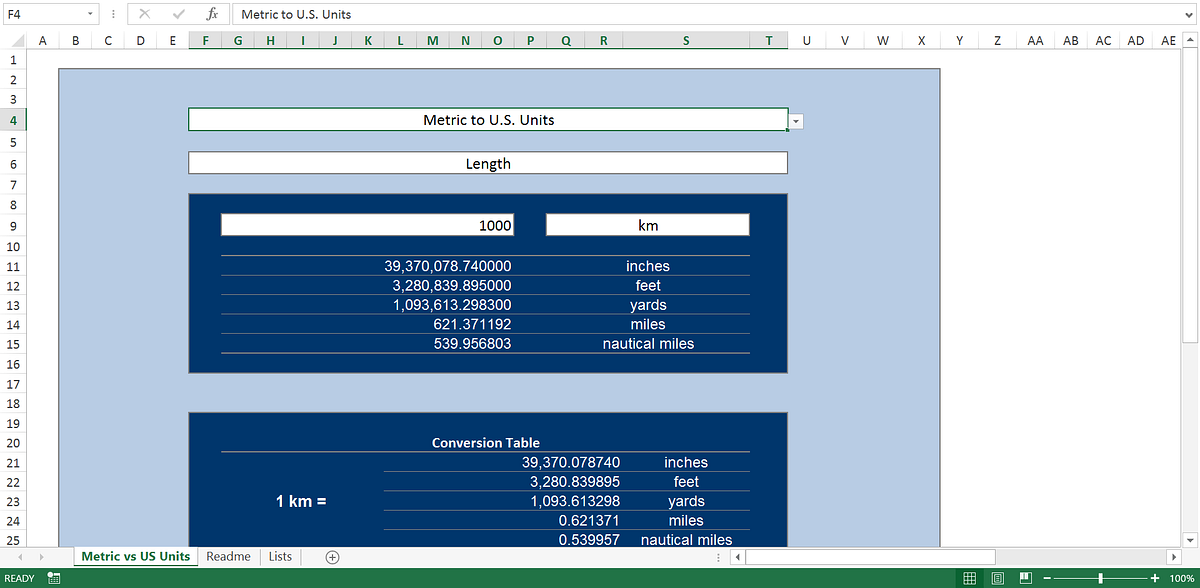This screenshot has width=1200, height=588.
Task: Switch to Page Break Preview icon
Action: click(1025, 578)
